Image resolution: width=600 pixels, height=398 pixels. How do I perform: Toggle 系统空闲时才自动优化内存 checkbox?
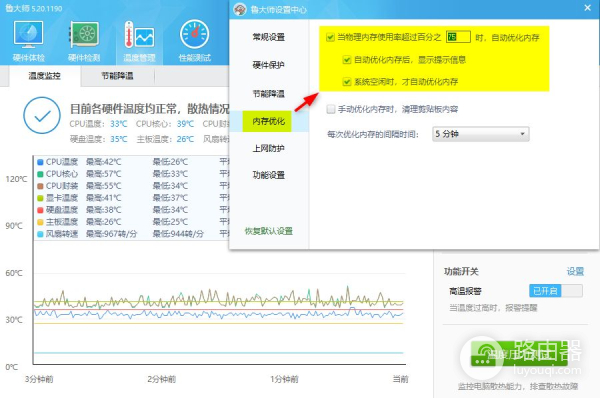click(x=347, y=82)
